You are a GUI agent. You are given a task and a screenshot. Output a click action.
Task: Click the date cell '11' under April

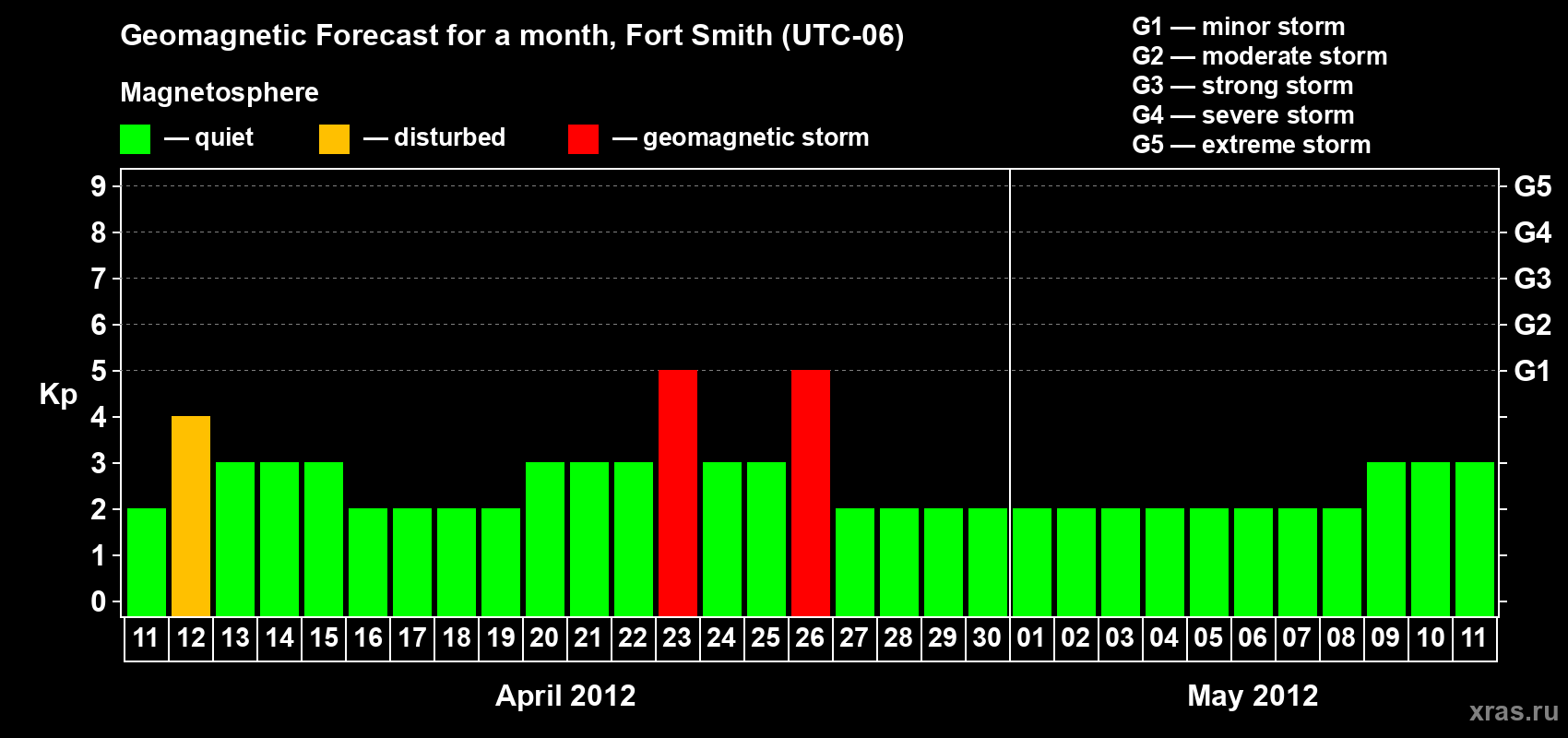pyautogui.click(x=147, y=638)
